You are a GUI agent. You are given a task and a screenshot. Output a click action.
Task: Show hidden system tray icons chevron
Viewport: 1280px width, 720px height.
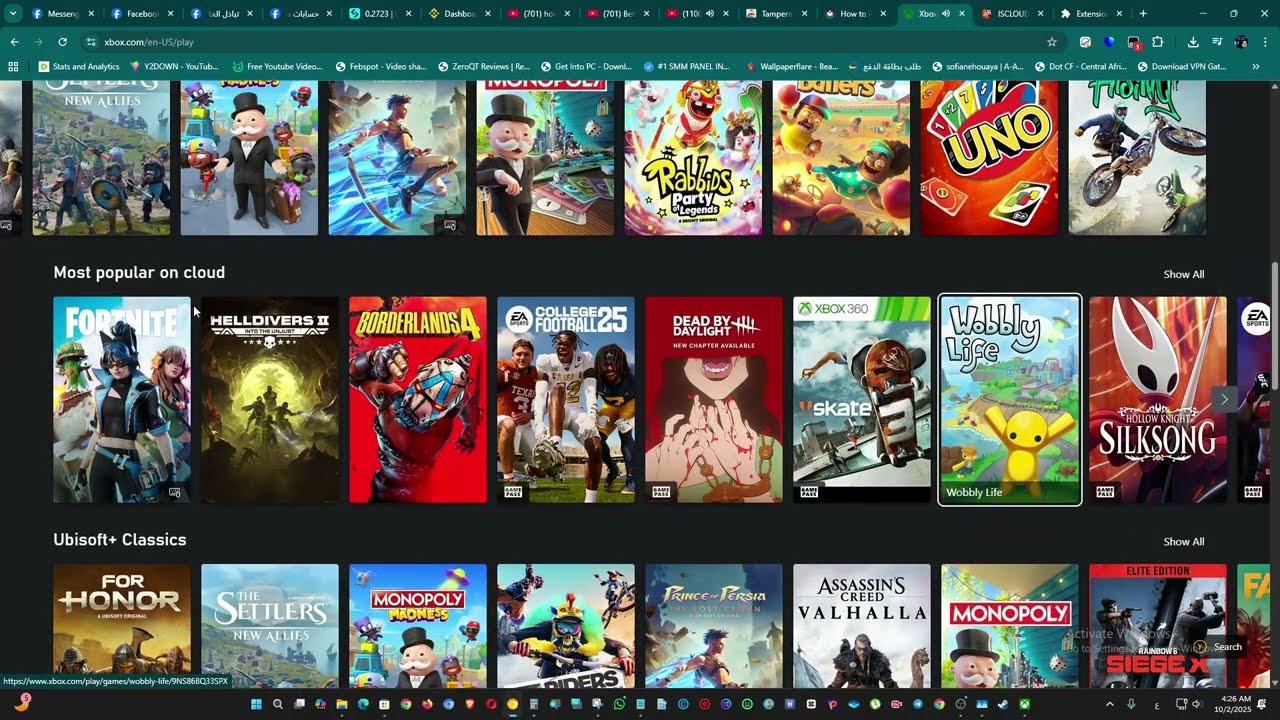pyautogui.click(x=1110, y=704)
